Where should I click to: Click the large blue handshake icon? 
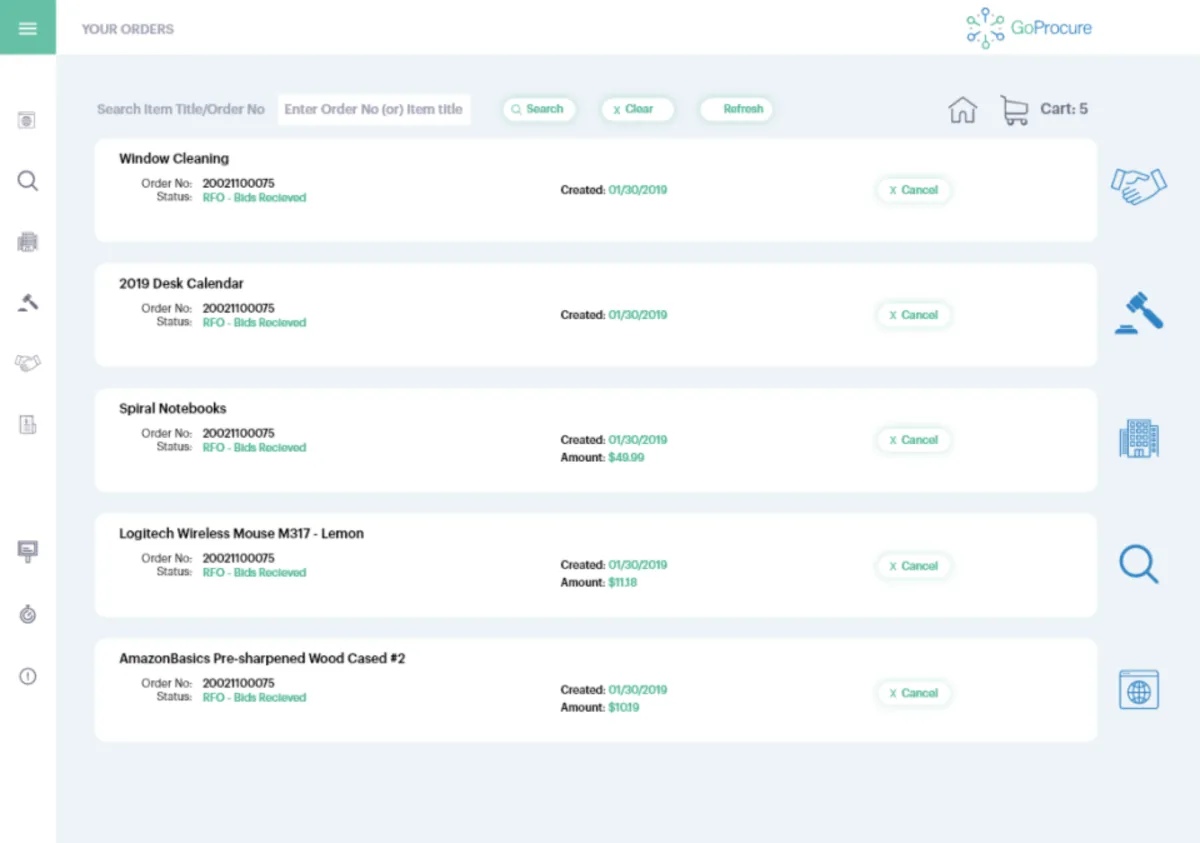coord(1138,185)
